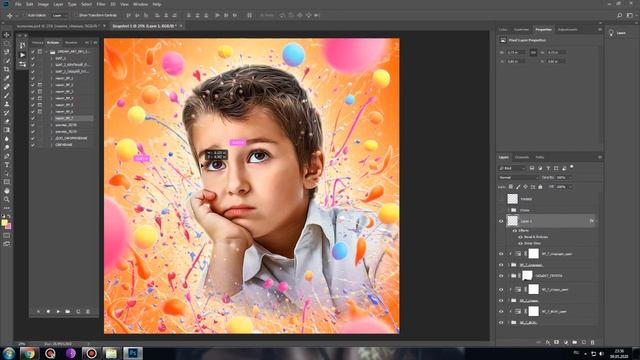Image resolution: width=640 pixels, height=360 pixels.
Task: Open the layer filter Kind dropdown
Action: click(x=512, y=168)
